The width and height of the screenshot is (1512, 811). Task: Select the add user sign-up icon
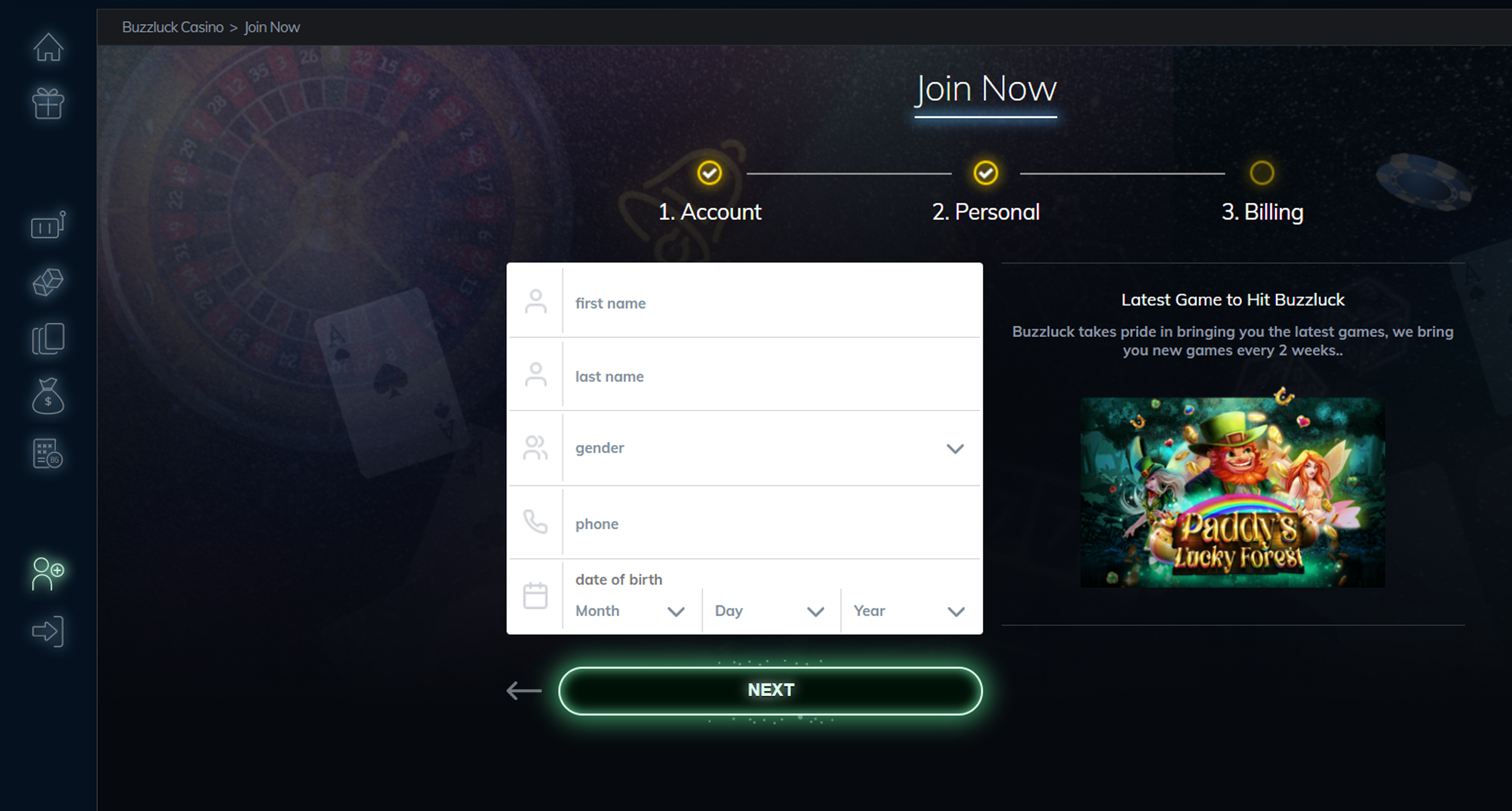(x=48, y=574)
